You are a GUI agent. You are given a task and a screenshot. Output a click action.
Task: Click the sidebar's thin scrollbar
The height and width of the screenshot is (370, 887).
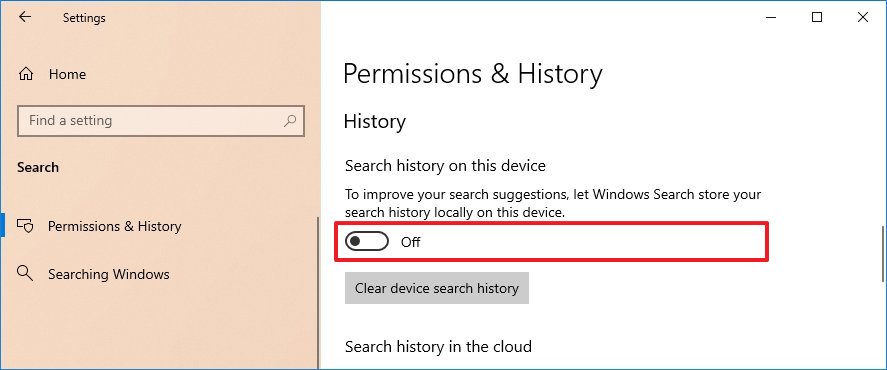(318, 292)
